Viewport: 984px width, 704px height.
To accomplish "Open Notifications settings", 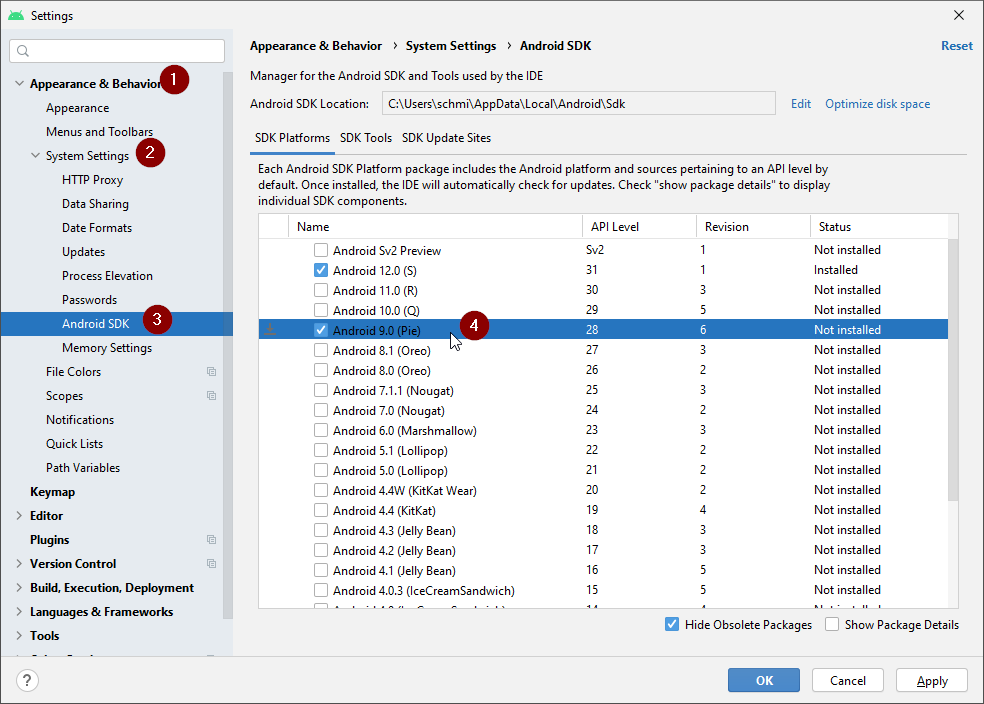I will point(80,420).
